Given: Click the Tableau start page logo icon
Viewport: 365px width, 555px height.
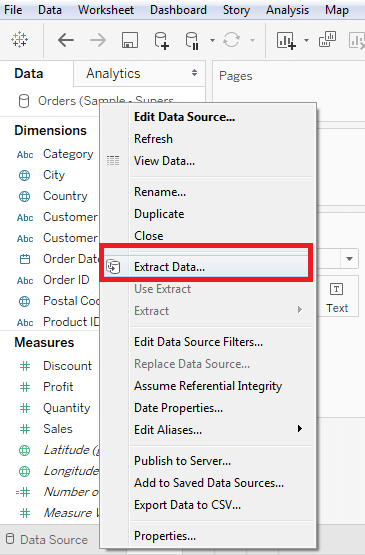Looking at the screenshot, I should tap(19, 40).
